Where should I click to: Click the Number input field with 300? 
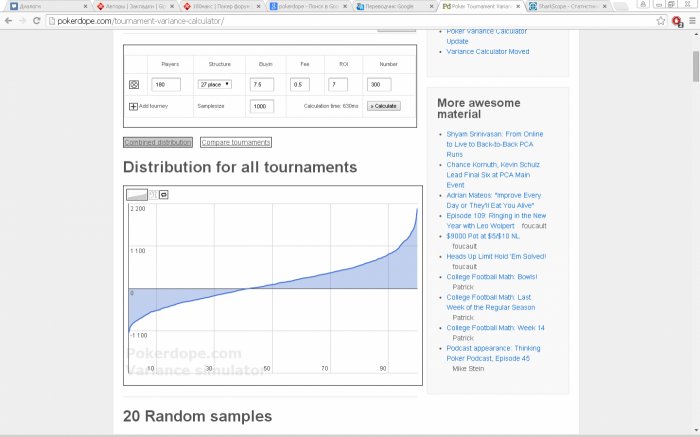379,84
